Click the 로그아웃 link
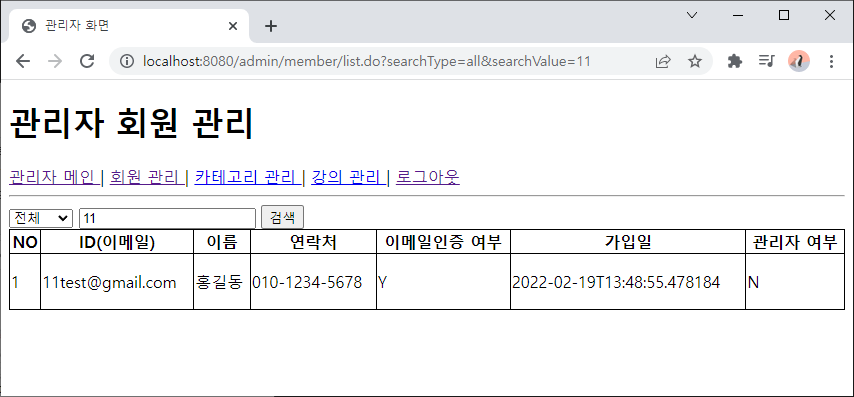This screenshot has height=397, width=854. click(428, 177)
